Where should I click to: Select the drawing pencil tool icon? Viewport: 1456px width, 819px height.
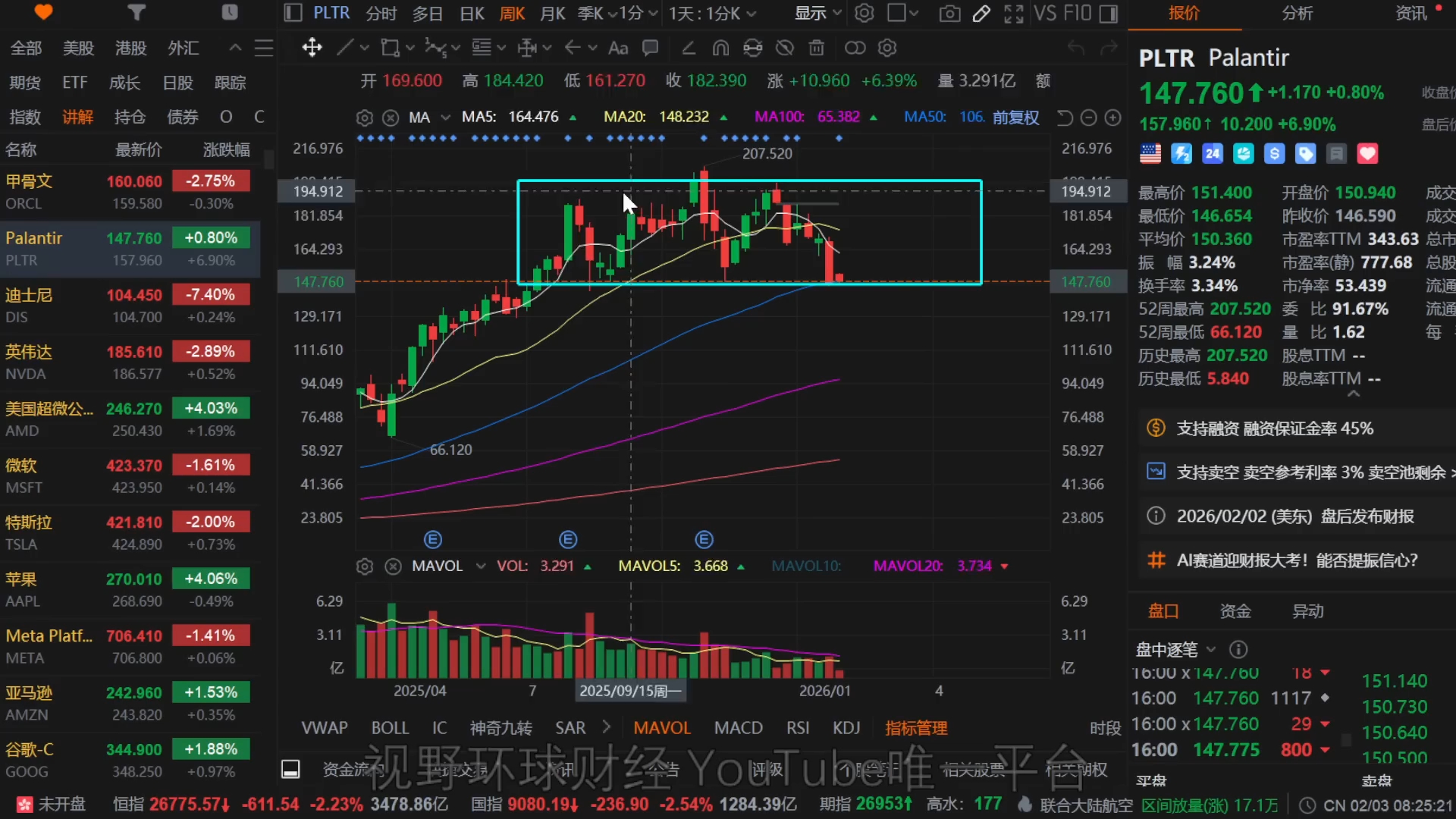(981, 13)
